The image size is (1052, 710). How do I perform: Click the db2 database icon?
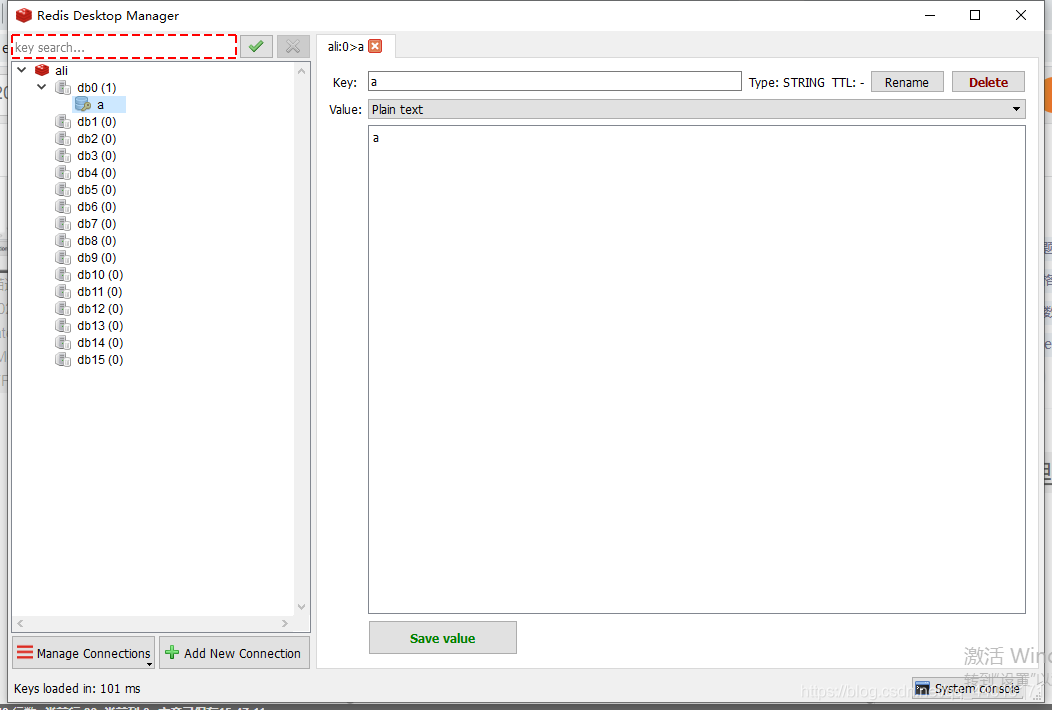[x=63, y=139]
